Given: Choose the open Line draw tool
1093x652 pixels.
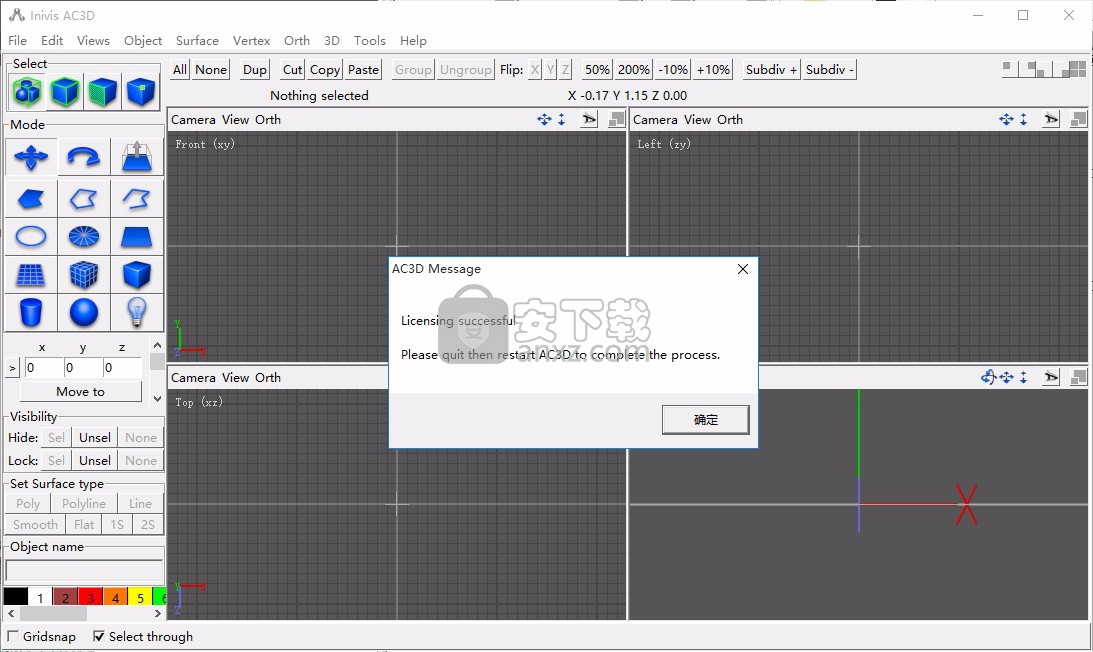Looking at the screenshot, I should (x=137, y=199).
